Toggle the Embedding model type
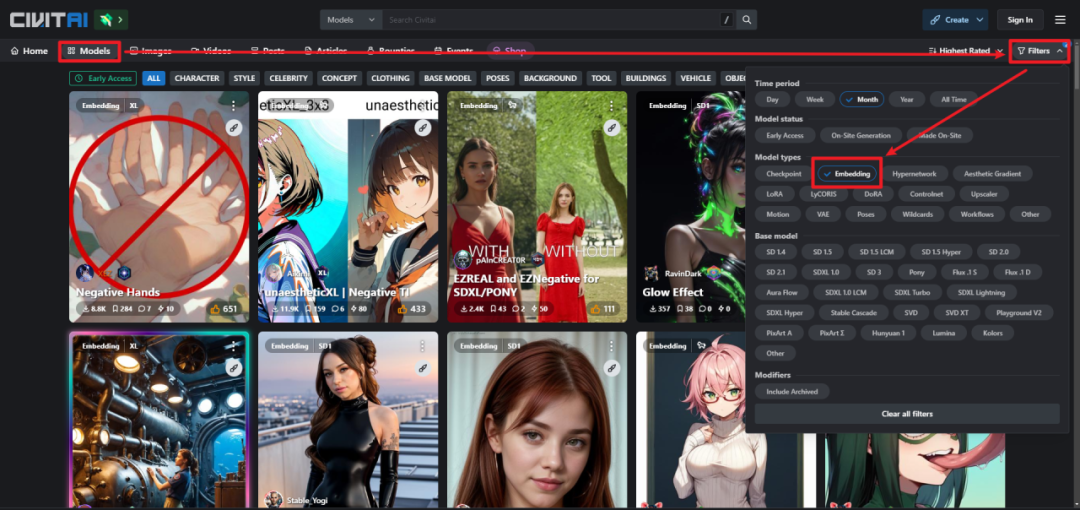Screen dimensions: 1080x510 coord(847,174)
